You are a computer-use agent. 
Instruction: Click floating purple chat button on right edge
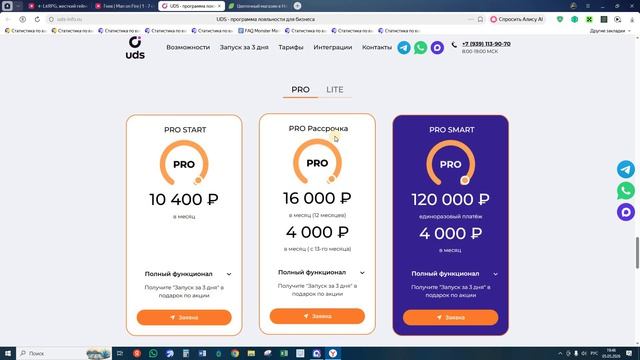tap(626, 212)
